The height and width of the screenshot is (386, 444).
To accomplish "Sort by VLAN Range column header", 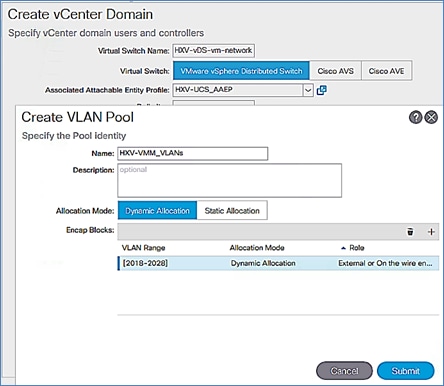I will click(143, 248).
